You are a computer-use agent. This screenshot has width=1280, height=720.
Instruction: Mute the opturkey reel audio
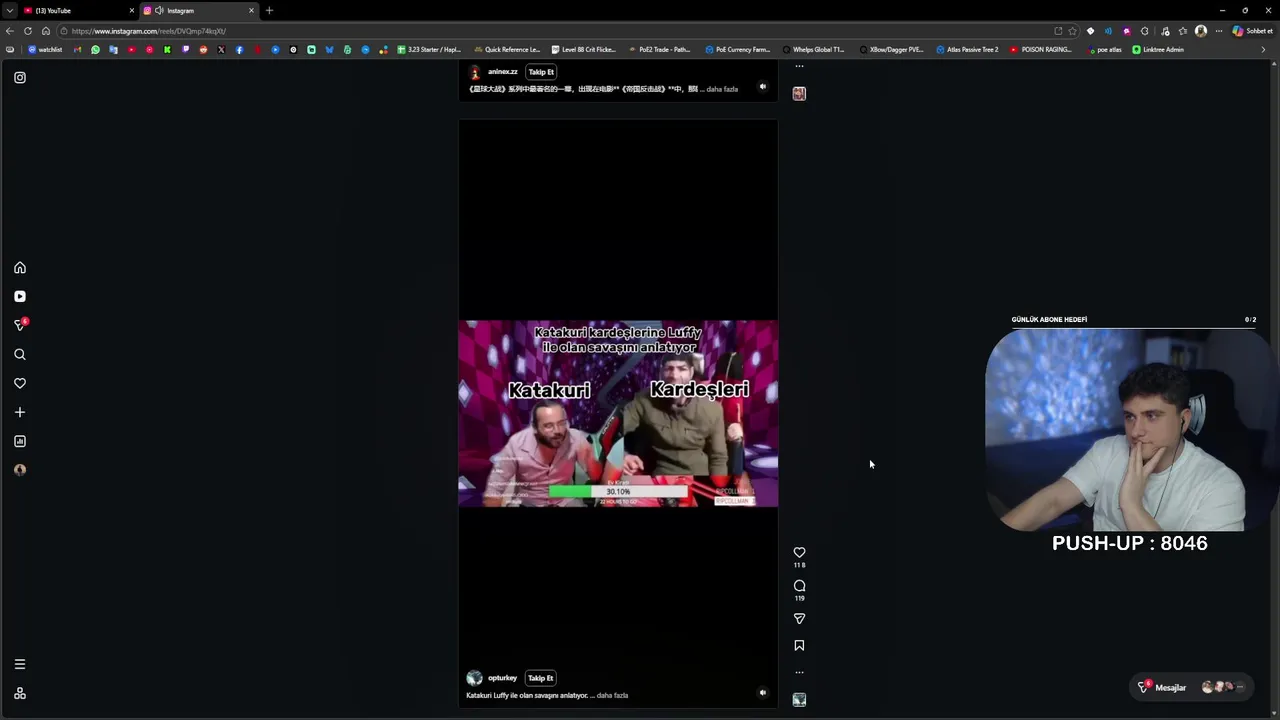[762, 692]
